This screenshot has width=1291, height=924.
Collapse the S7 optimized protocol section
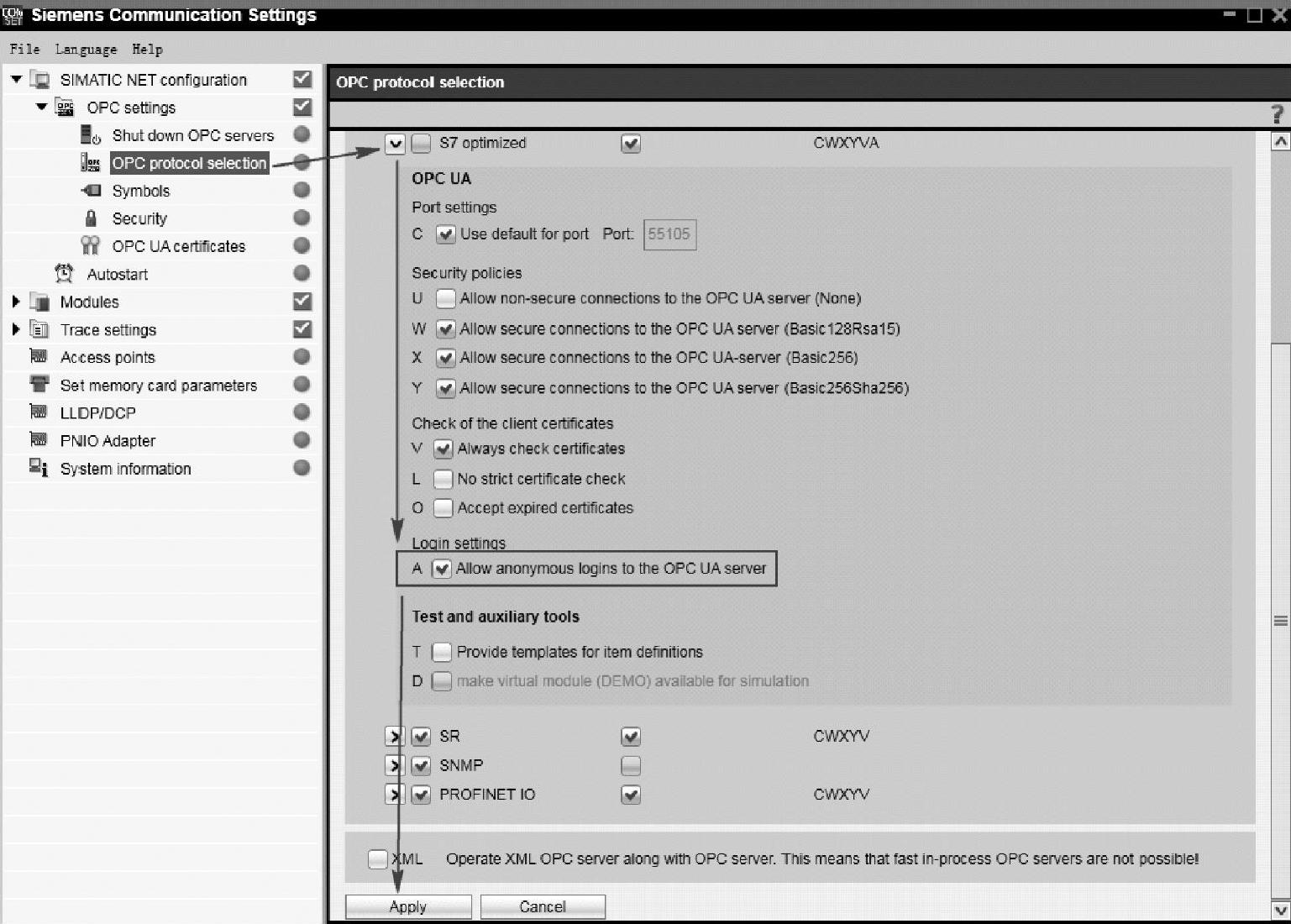point(396,144)
